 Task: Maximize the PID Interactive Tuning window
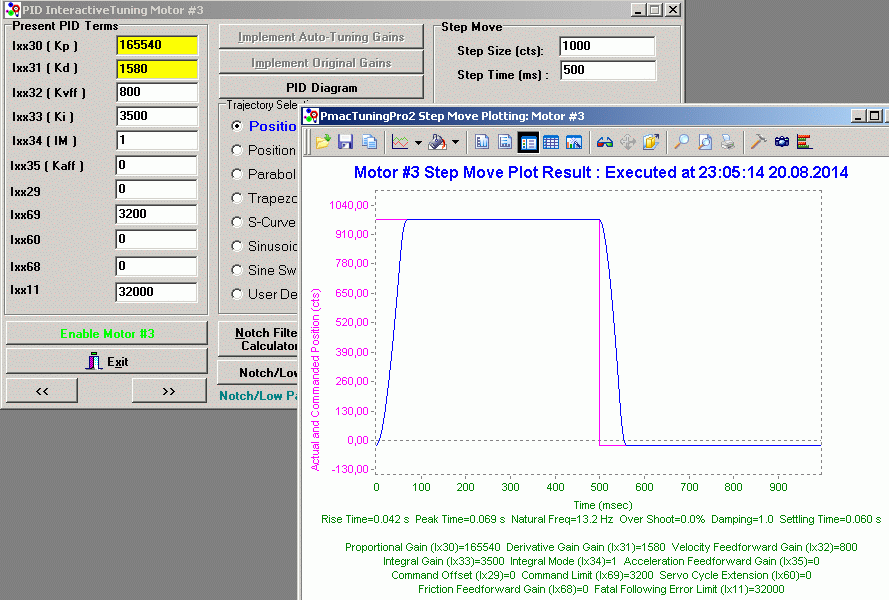(x=655, y=10)
